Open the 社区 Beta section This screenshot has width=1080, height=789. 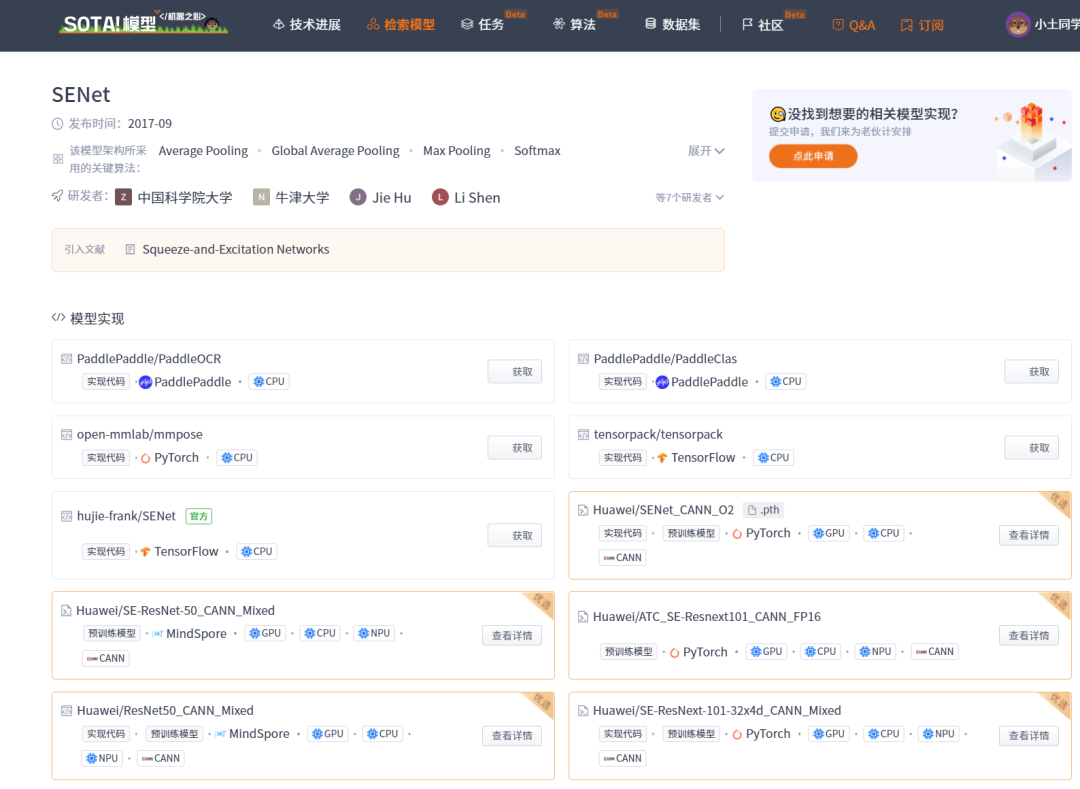tap(762, 25)
